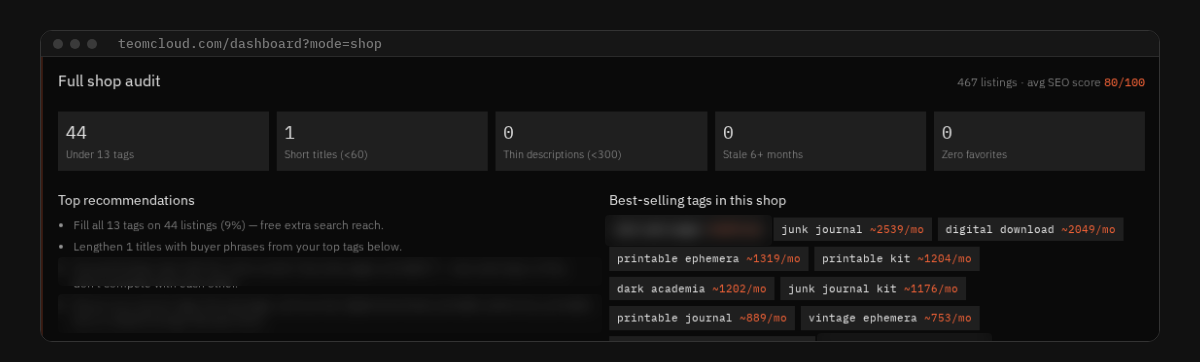Click 'Best-selling tags in this shop' heading

click(697, 200)
